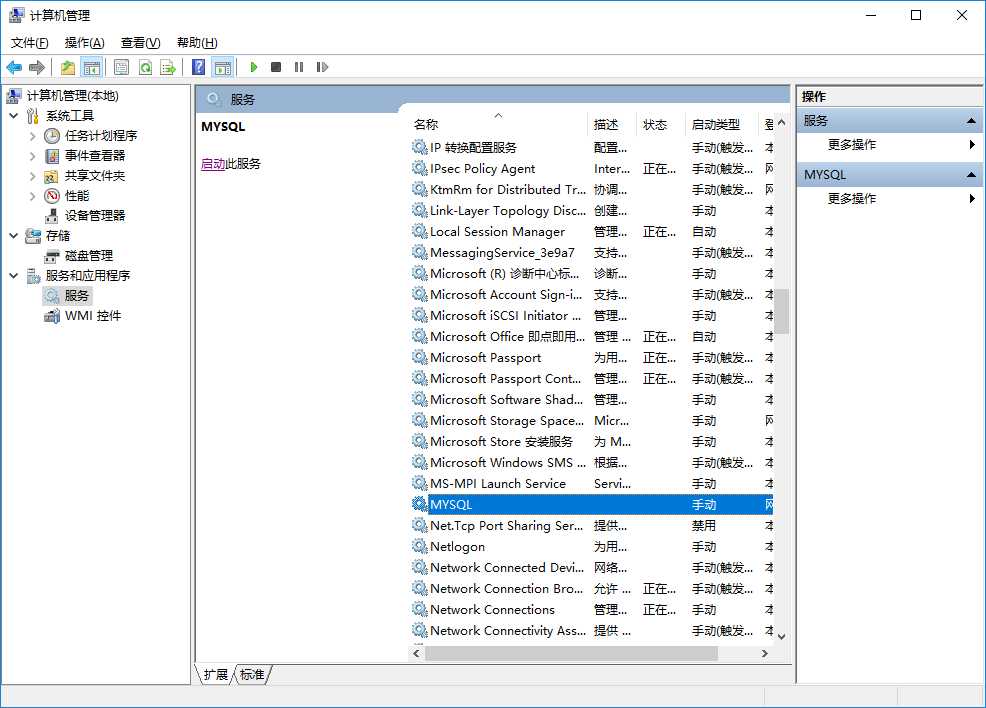
Task: Sort by the 描述 column header
Action: coord(612,124)
